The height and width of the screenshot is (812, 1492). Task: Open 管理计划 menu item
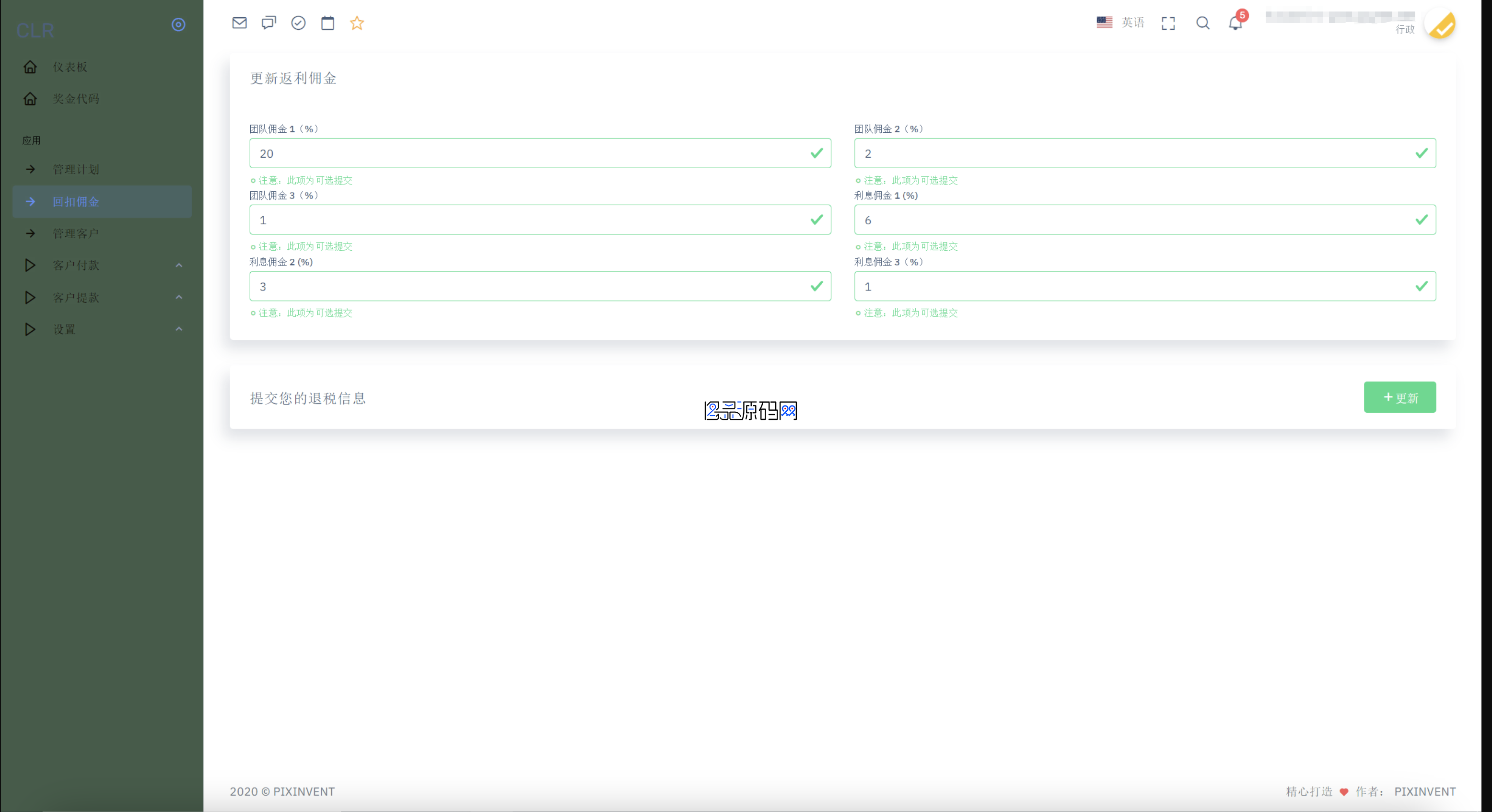click(x=102, y=169)
